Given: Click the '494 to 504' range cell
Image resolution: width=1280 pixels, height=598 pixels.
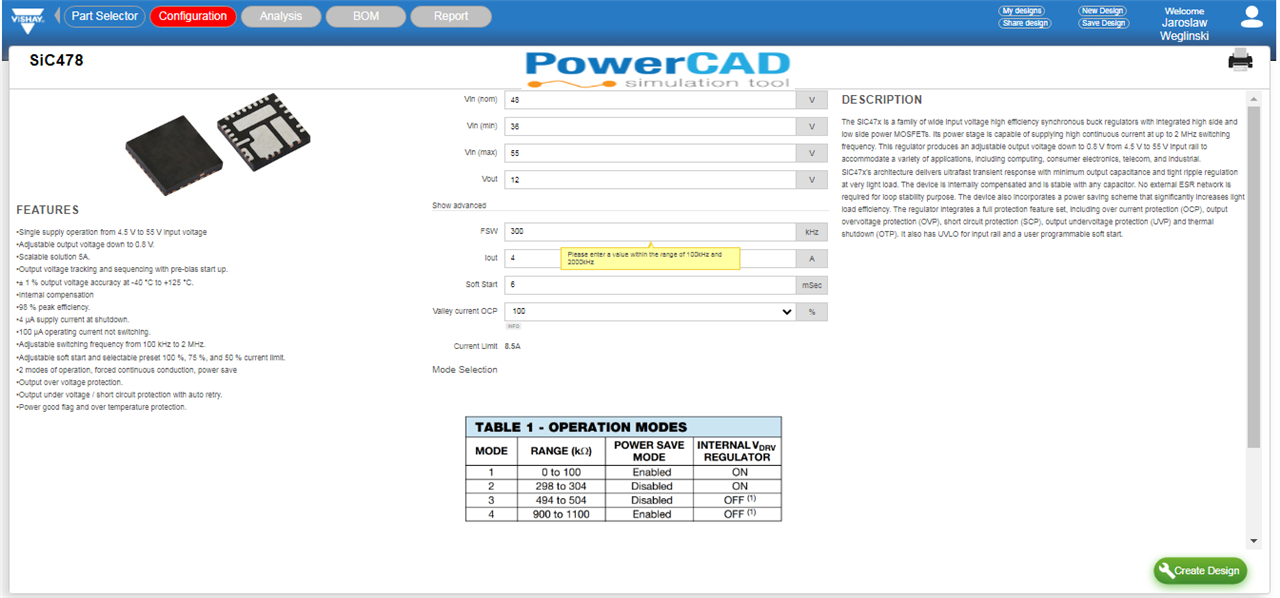Looking at the screenshot, I should pos(562,500).
